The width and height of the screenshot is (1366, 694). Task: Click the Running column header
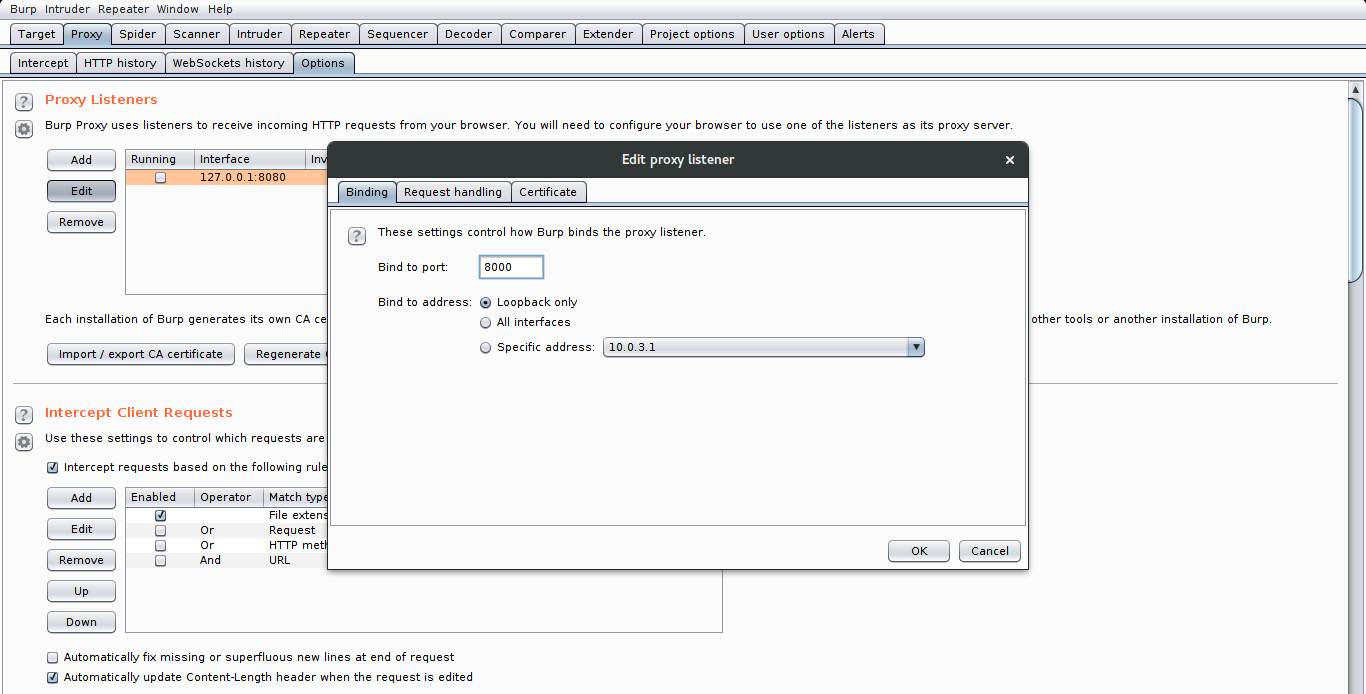(x=160, y=160)
